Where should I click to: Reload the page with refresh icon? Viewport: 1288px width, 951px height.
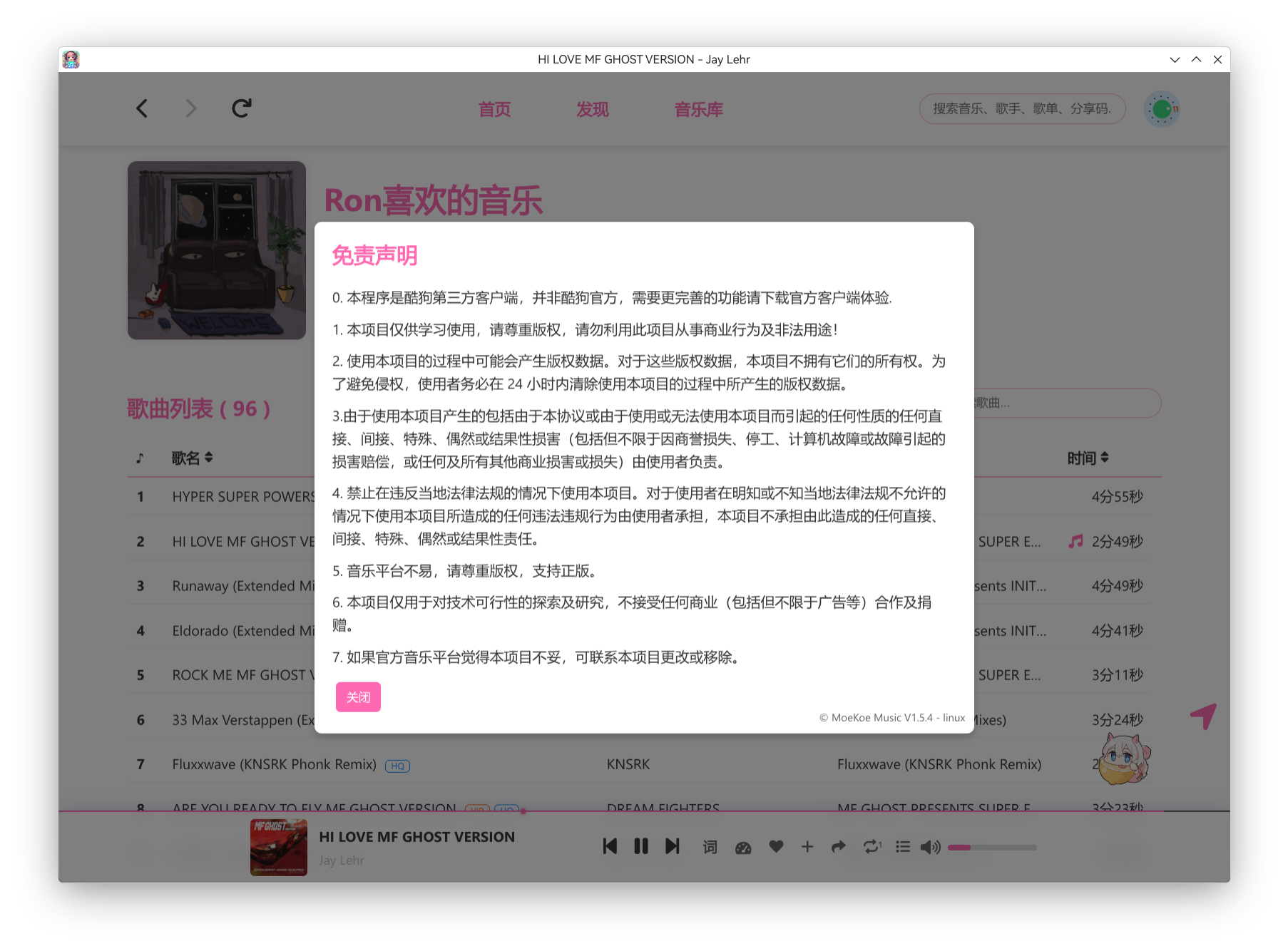pos(241,108)
